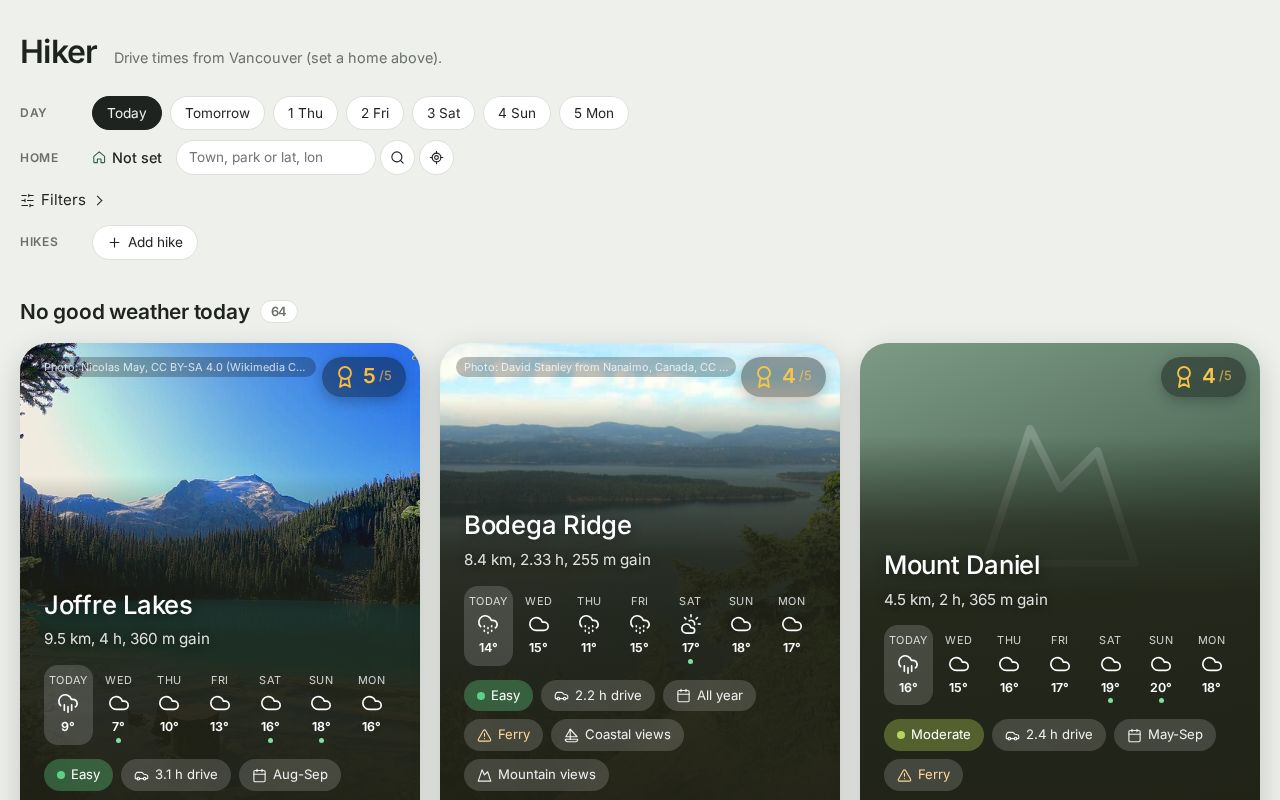Expand Filters with the chevron arrow
This screenshot has width=1280, height=800.
99,200
